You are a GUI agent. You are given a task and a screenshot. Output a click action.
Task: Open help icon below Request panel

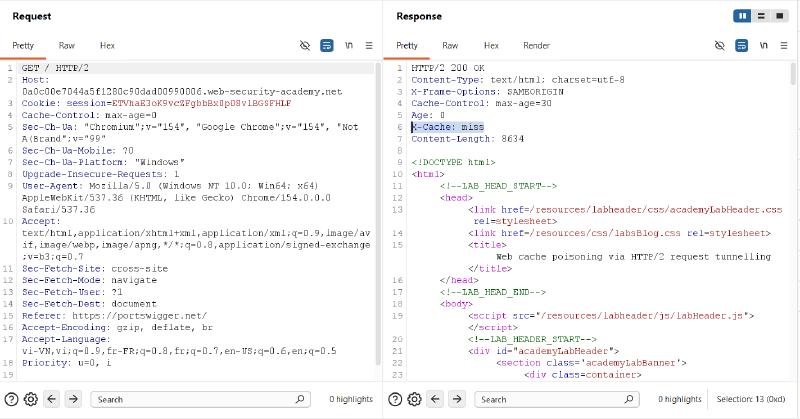tap(11, 399)
